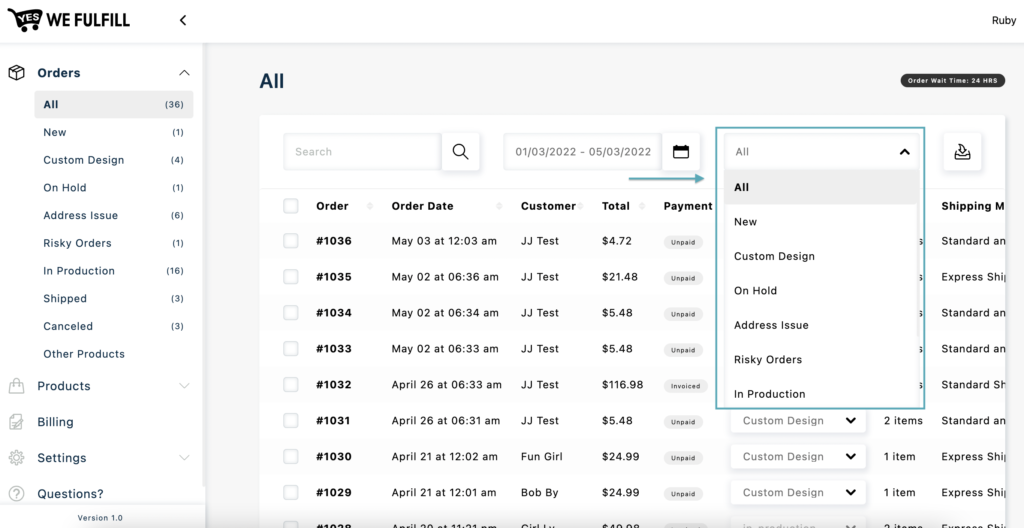Screen dimensions: 1024x528
Task: Choose Custom Design in dropdown list
Action: pyautogui.click(x=821, y=256)
